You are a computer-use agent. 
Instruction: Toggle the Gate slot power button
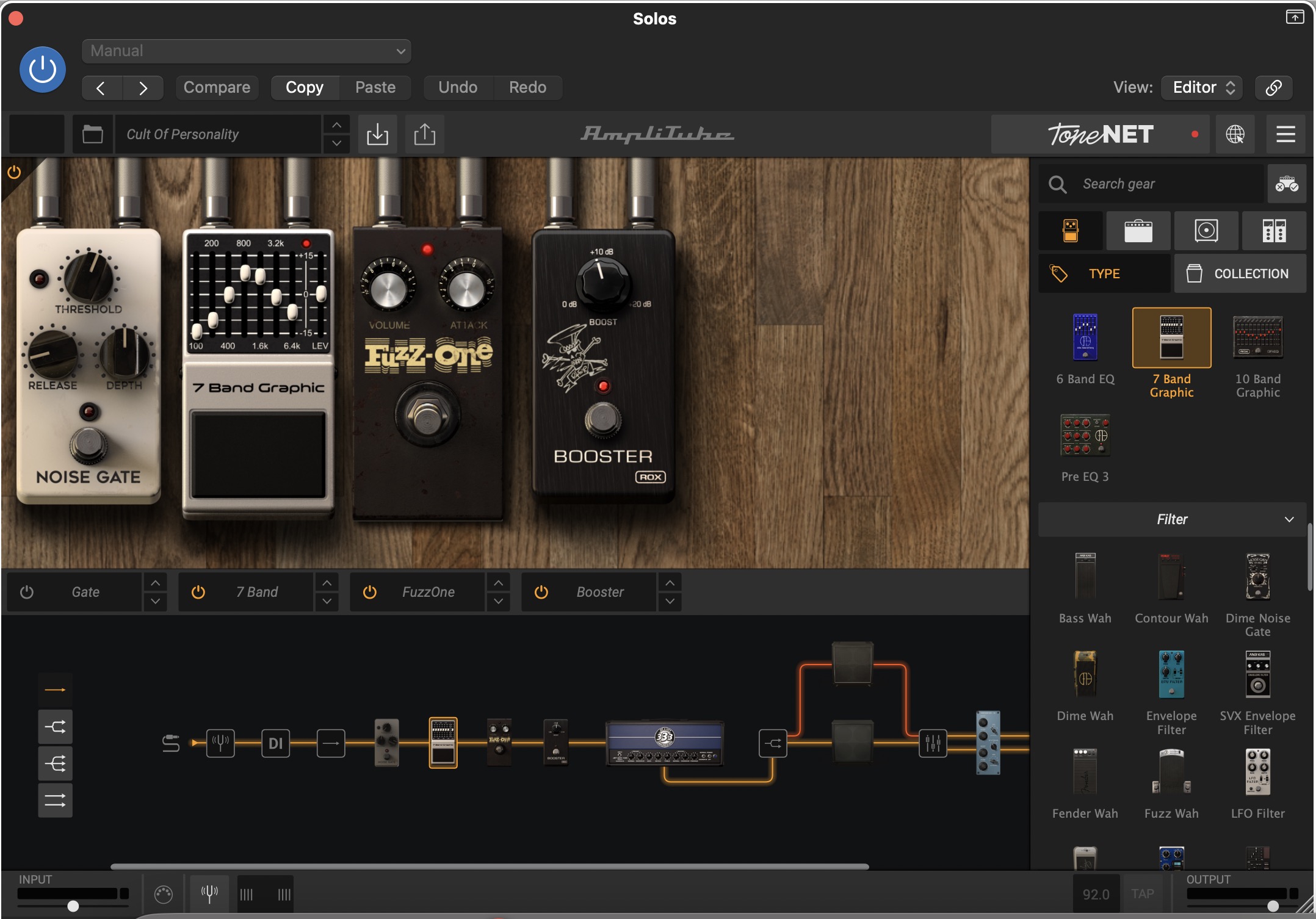click(26, 592)
